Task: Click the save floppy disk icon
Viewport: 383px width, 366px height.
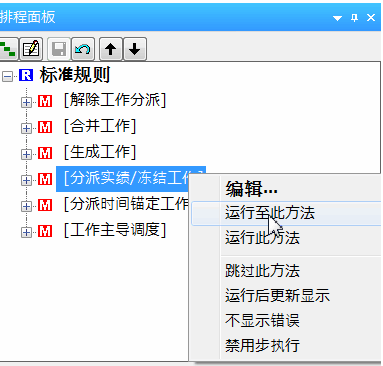Action: pyautogui.click(x=59, y=49)
